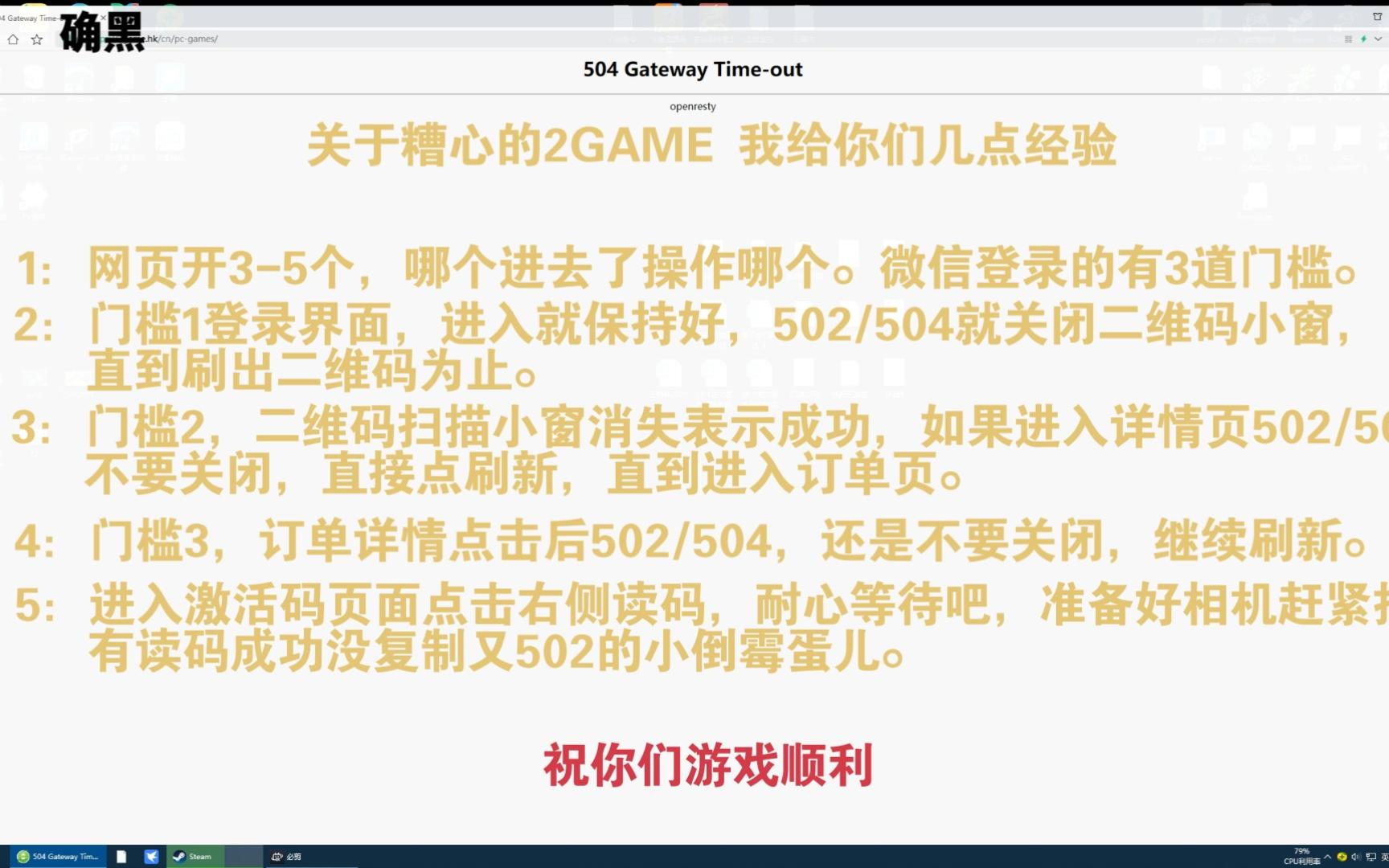Open the volume speaker tray icon
This screenshot has height=868, width=1389.
tap(1356, 857)
